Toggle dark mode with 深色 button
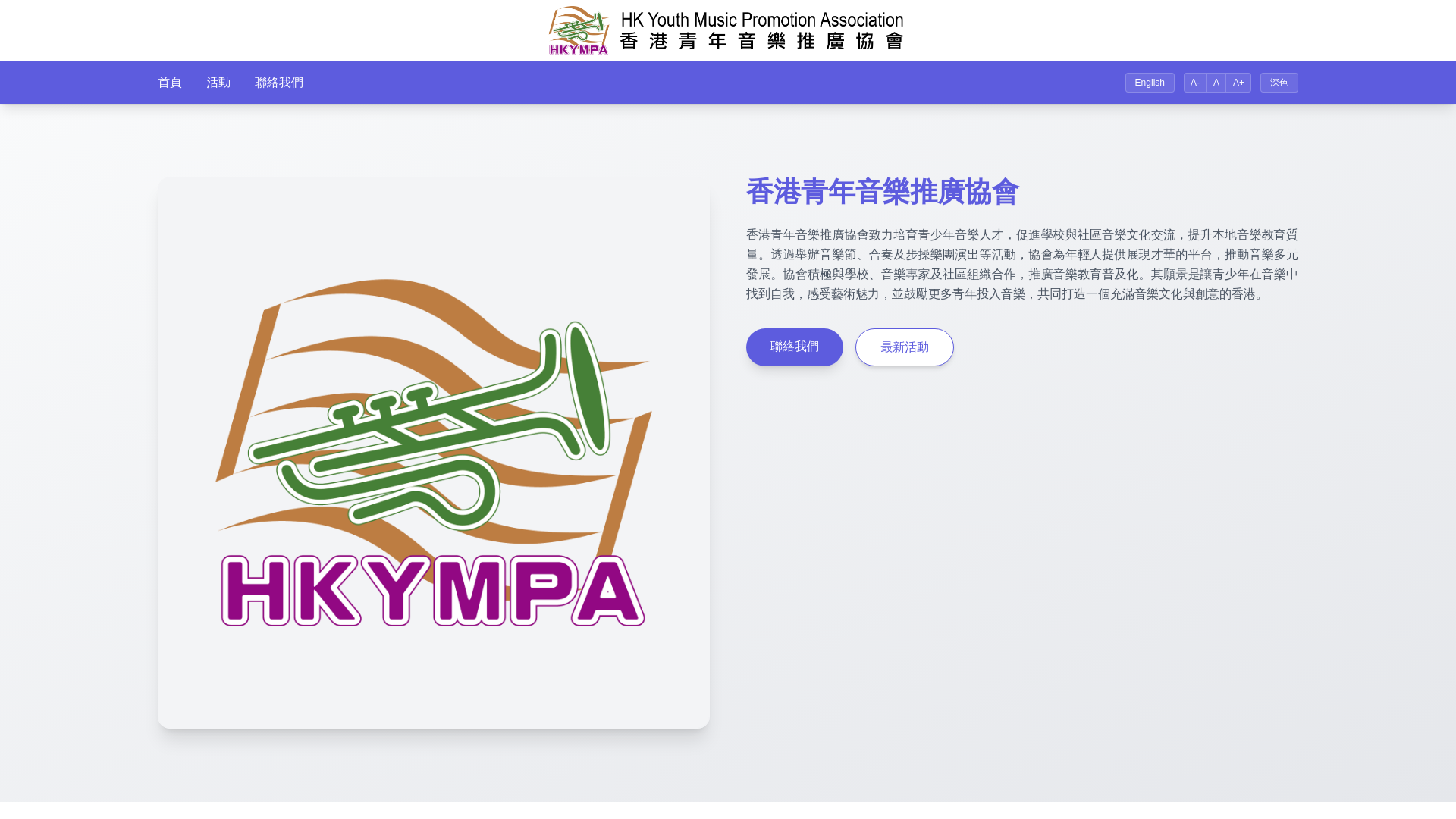1456x819 pixels. point(1279,83)
